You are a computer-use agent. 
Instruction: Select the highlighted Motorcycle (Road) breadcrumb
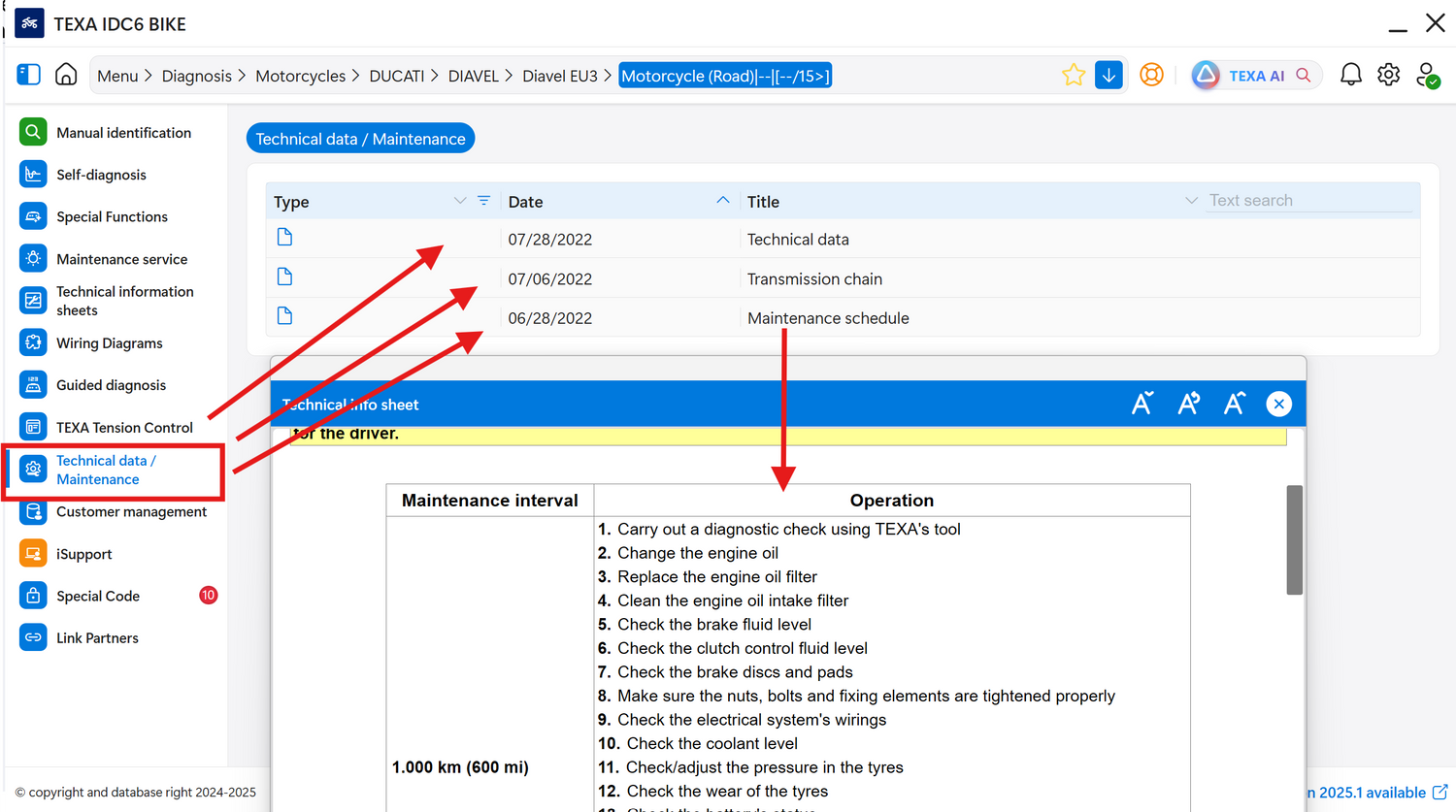[x=725, y=76]
